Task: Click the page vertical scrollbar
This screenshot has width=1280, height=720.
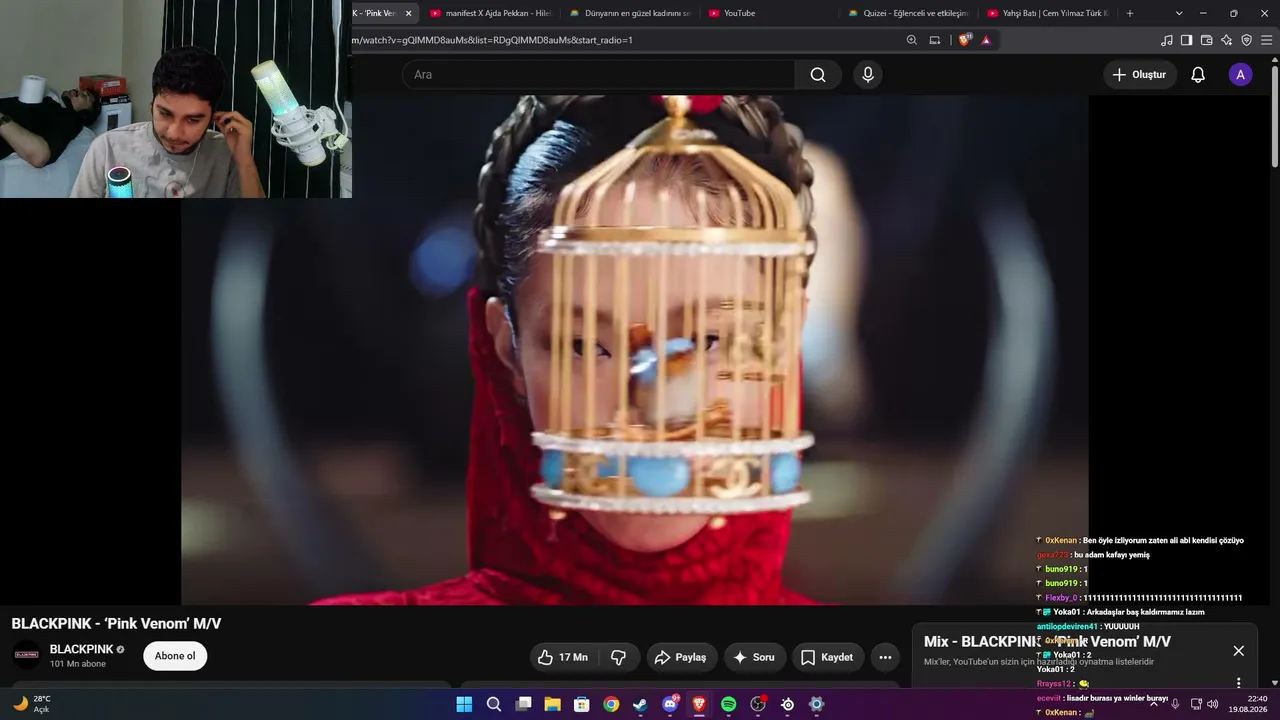Action: (1274, 115)
